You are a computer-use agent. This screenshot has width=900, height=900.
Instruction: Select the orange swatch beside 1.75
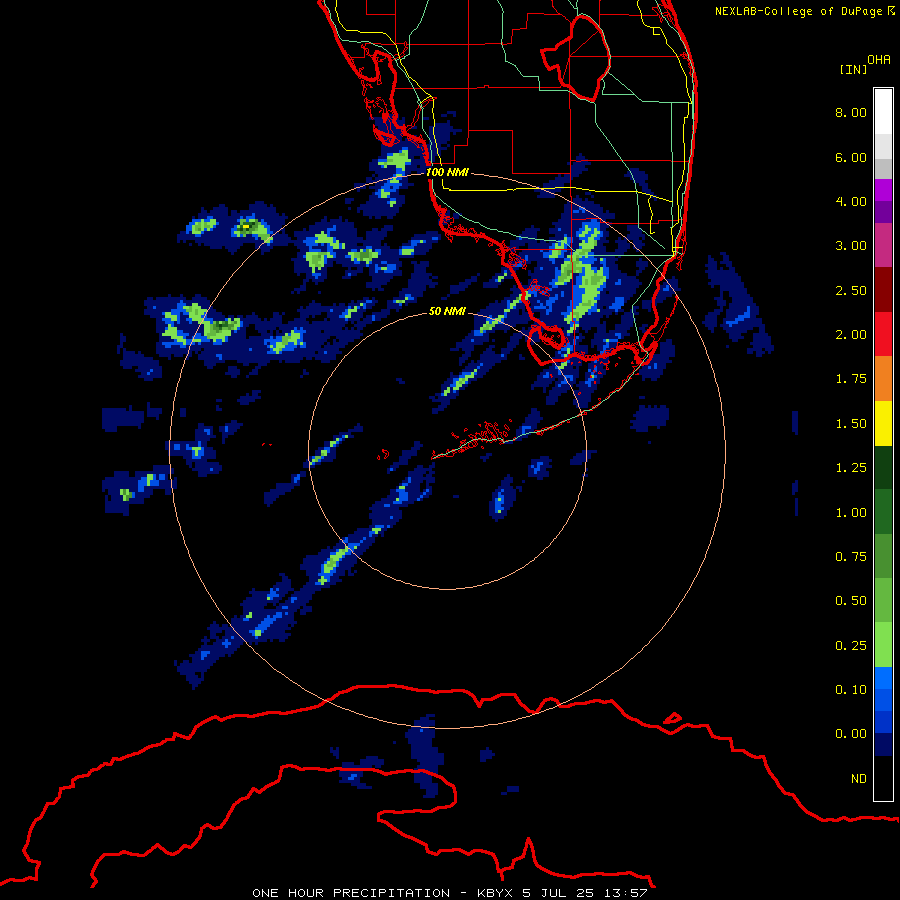coord(883,378)
